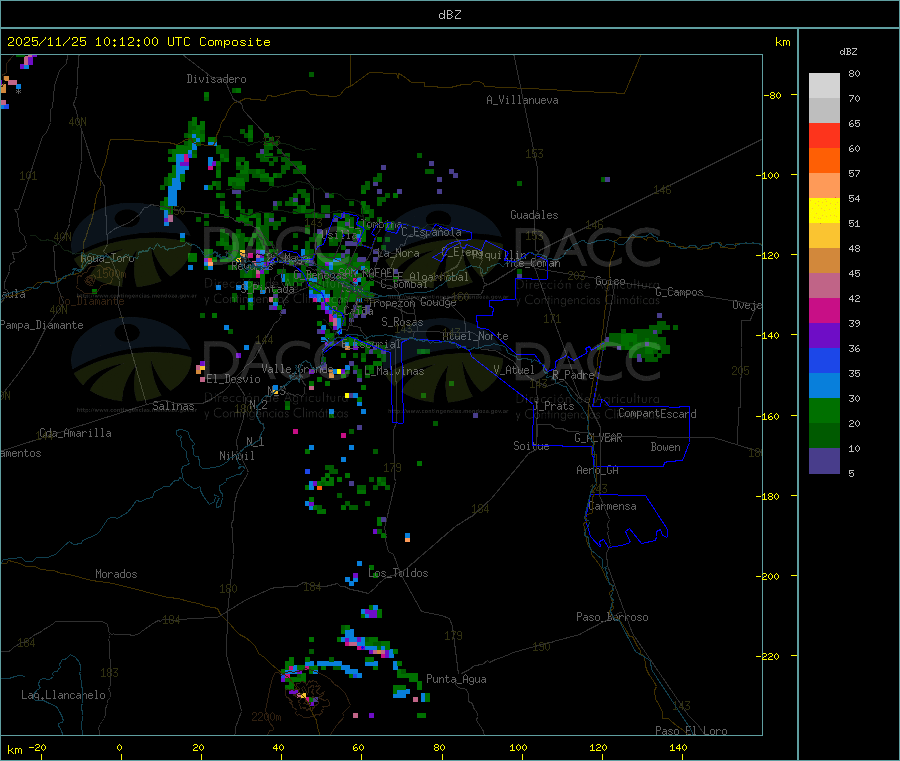Click the A_Villanueva map label
The image size is (900, 761).
pos(522,100)
